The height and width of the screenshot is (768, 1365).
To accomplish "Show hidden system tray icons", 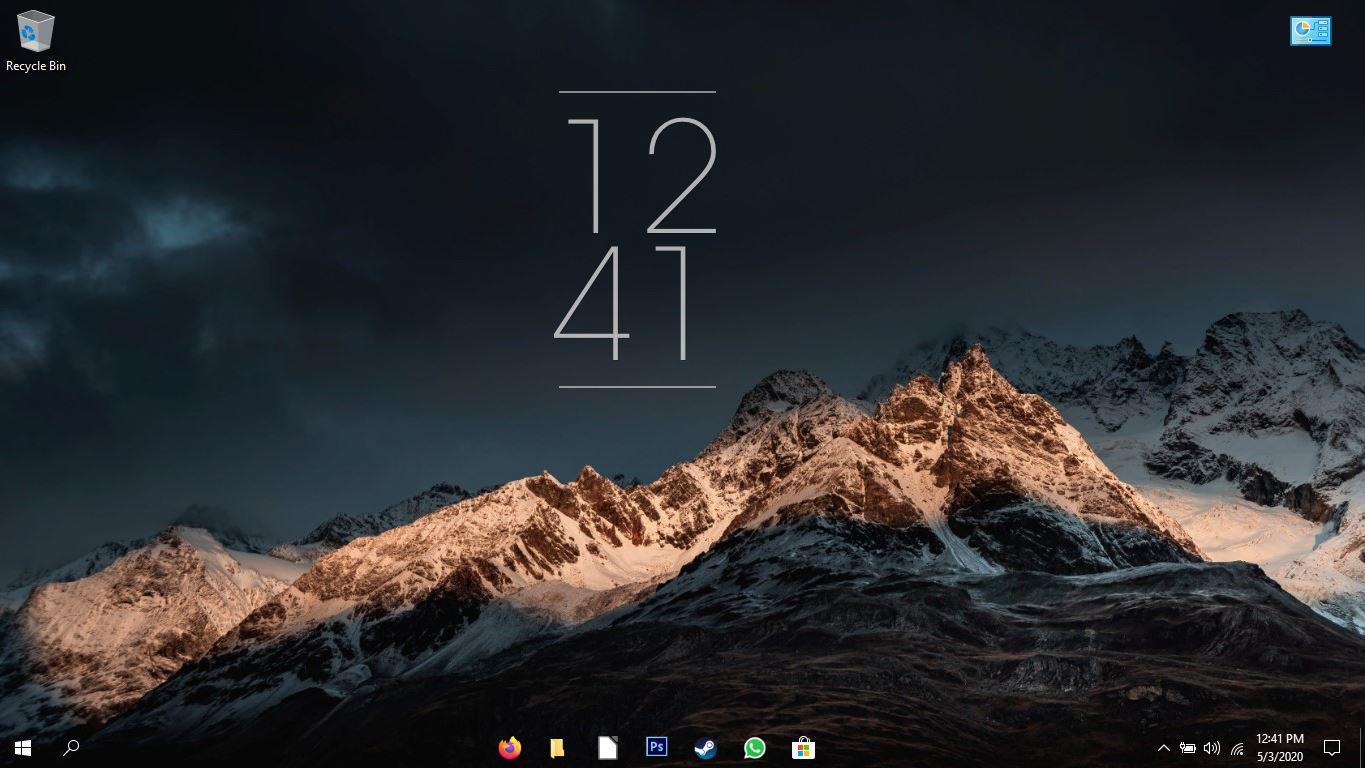I will [x=1163, y=747].
